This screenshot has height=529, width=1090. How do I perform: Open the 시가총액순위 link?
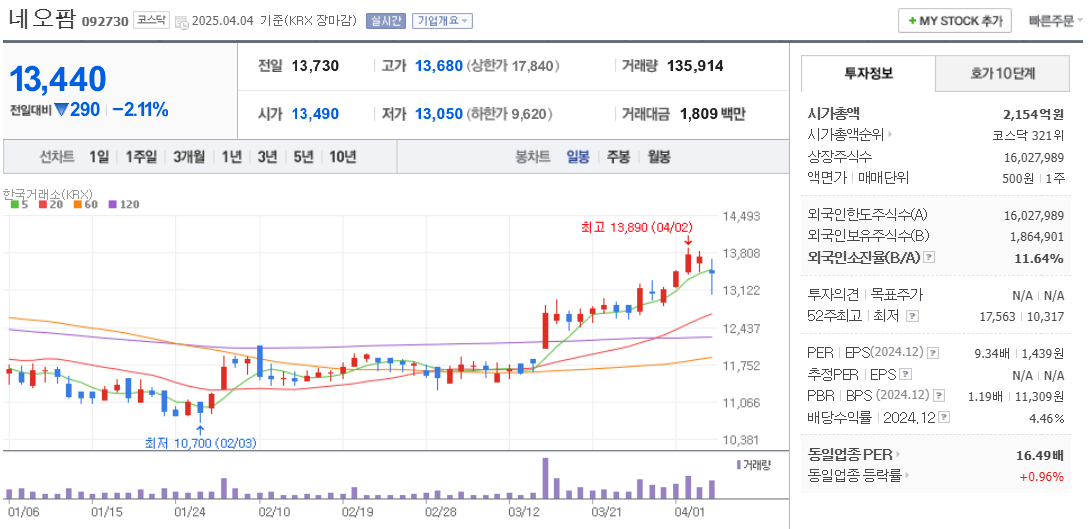pyautogui.click(x=850, y=135)
